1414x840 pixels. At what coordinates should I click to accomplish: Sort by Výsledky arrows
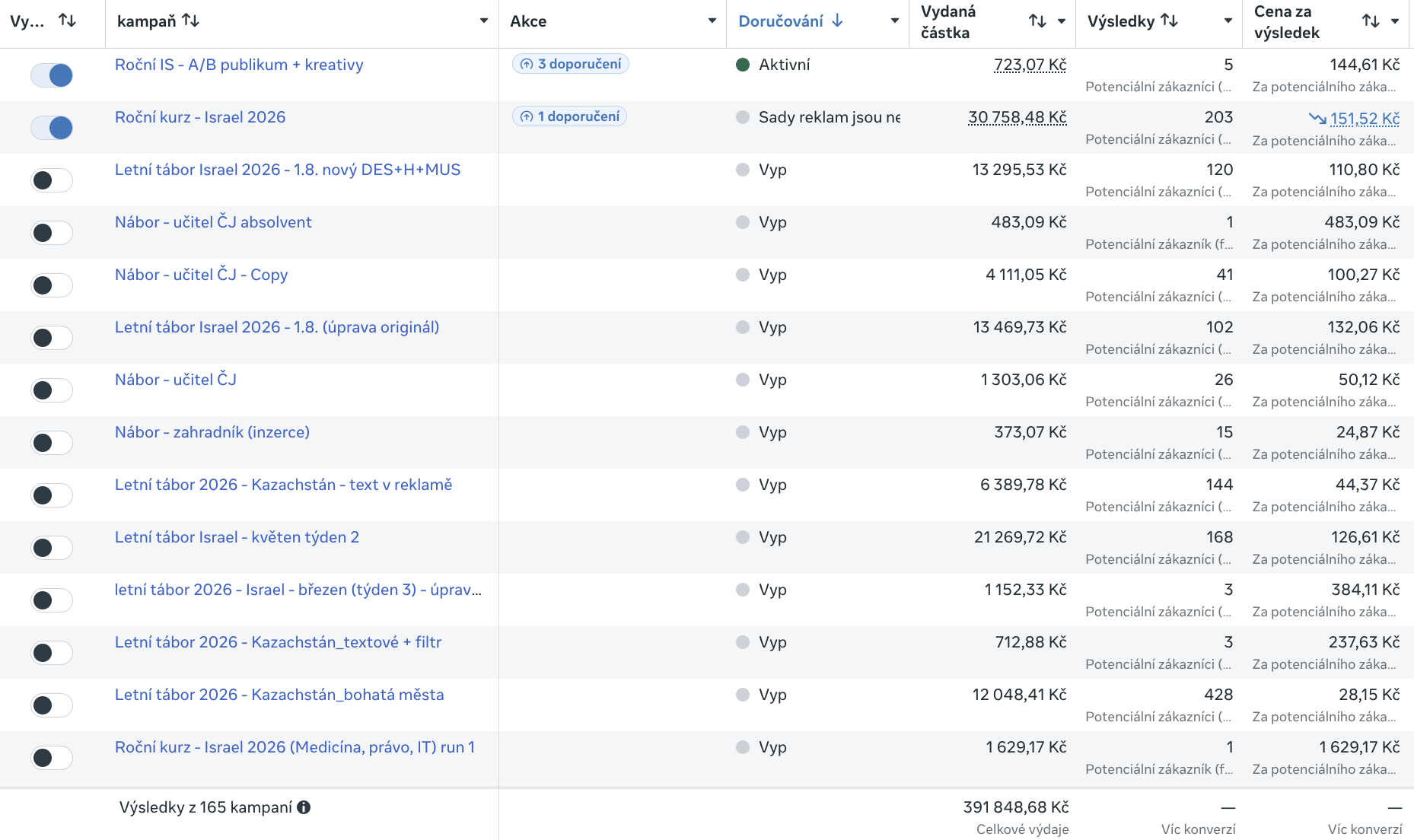[x=1170, y=21]
